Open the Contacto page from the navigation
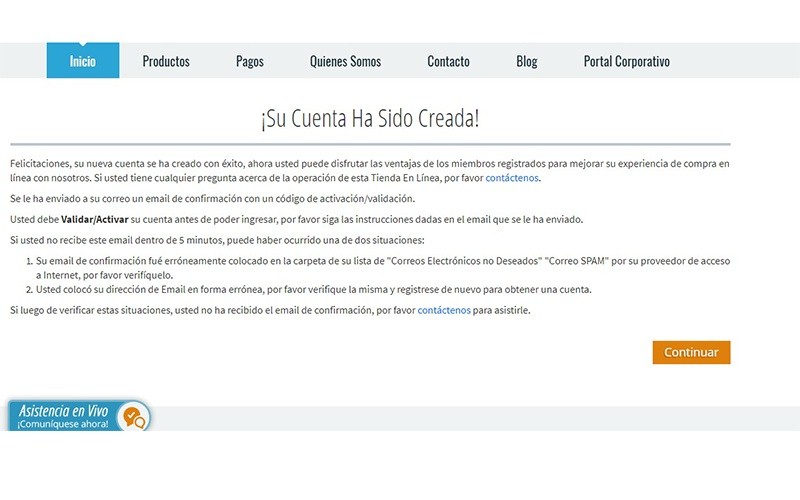The width and height of the screenshot is (800, 500). coord(448,61)
